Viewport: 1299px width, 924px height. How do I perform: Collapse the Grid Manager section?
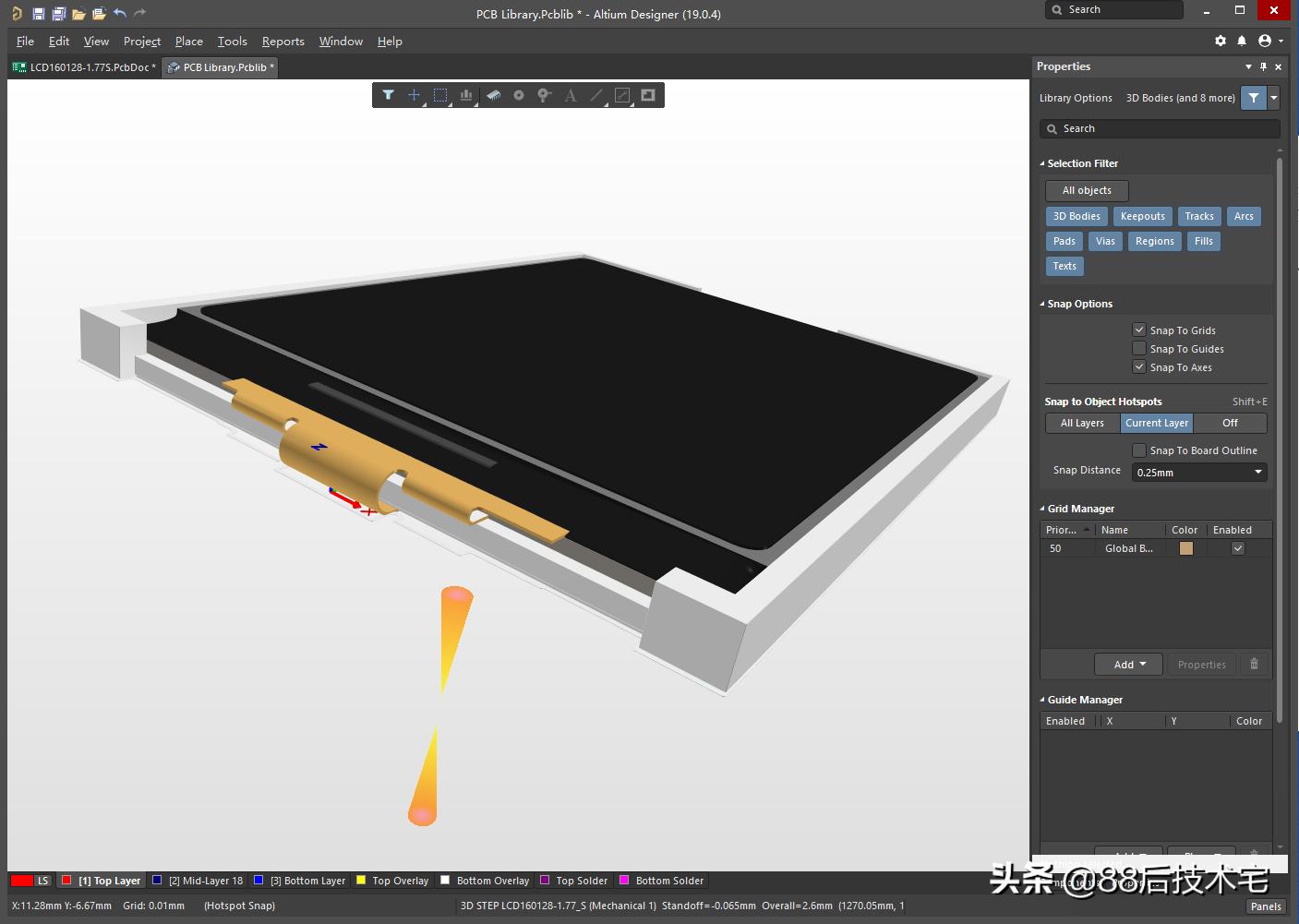(x=1043, y=509)
